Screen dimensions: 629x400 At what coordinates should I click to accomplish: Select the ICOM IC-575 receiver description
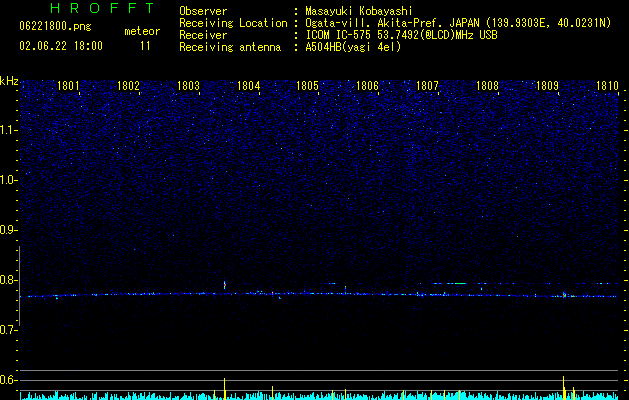coord(401,35)
